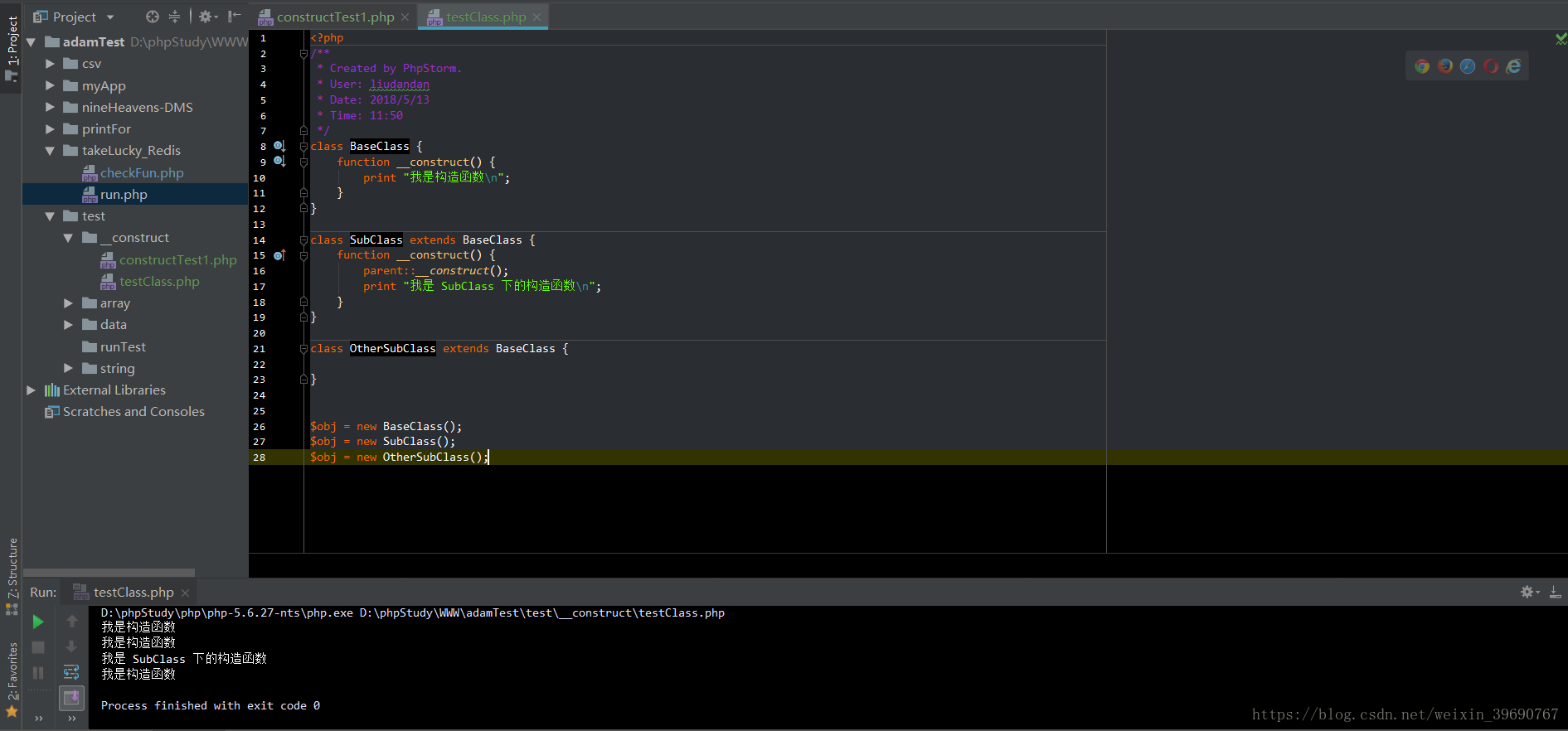The image size is (1568, 731).
Task: Show more left Run toolbar actions
Action: click(x=38, y=719)
